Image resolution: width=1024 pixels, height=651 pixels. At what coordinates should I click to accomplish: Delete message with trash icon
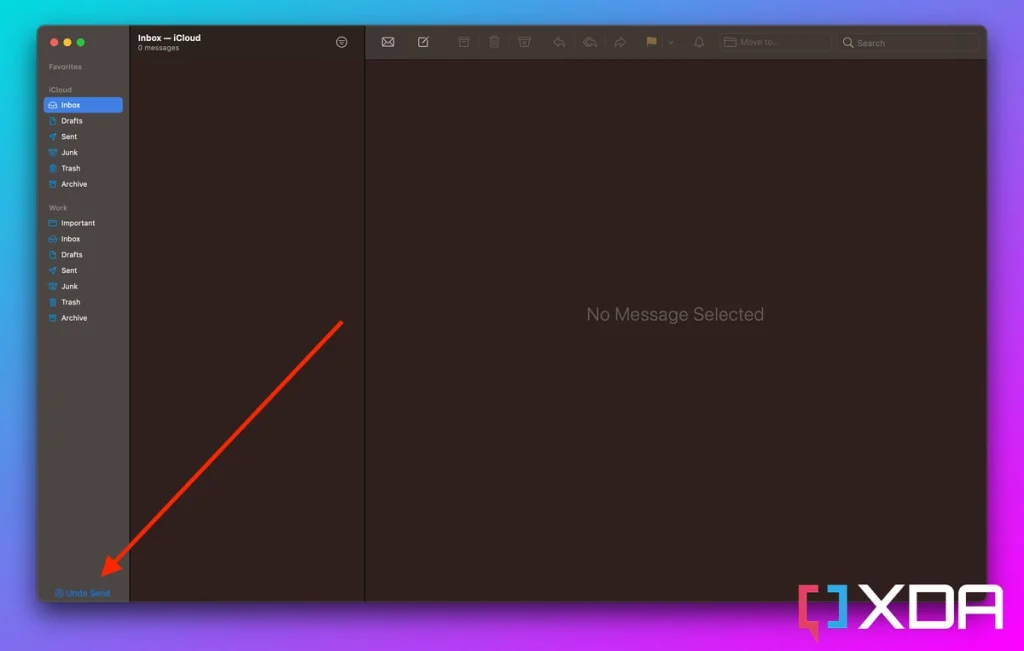[494, 42]
